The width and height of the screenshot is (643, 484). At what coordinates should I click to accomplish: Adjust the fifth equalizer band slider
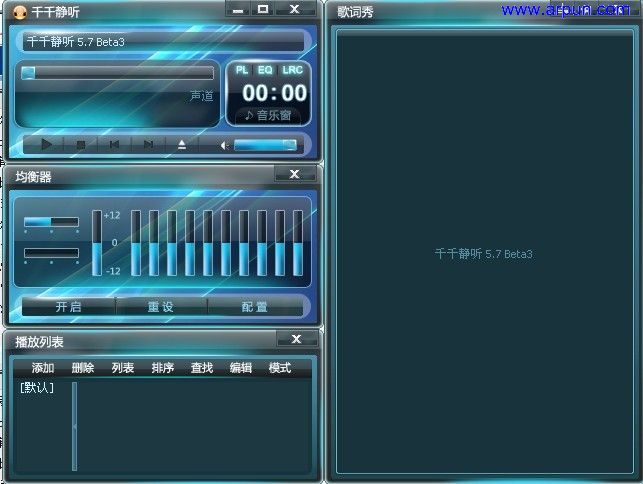(208, 243)
